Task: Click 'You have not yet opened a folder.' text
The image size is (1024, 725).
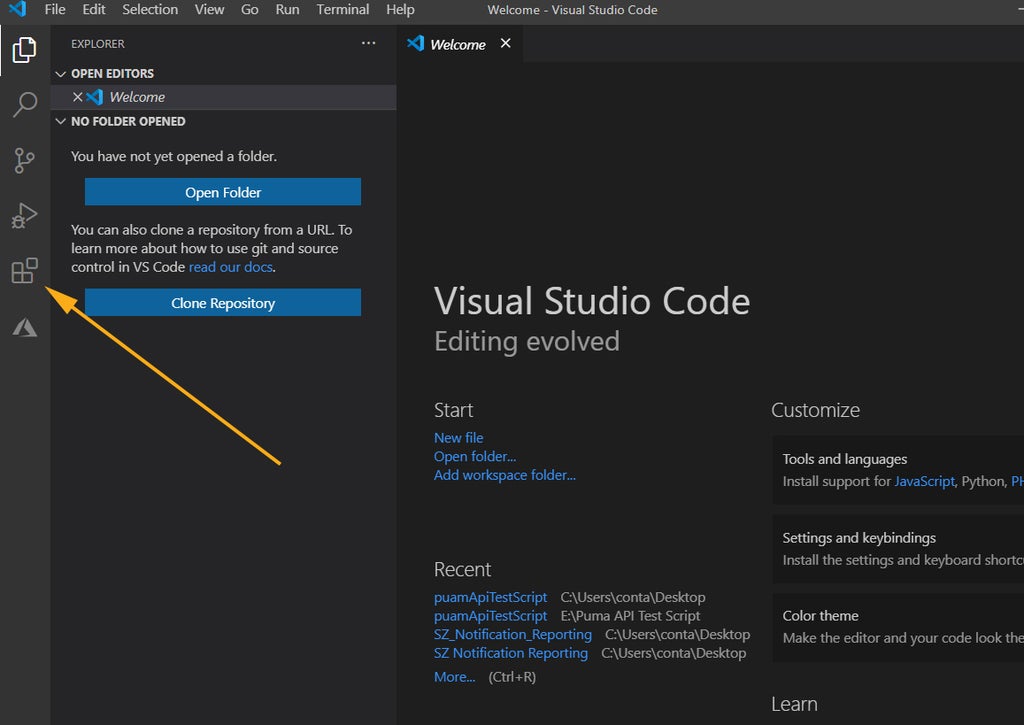Action: 174,156
